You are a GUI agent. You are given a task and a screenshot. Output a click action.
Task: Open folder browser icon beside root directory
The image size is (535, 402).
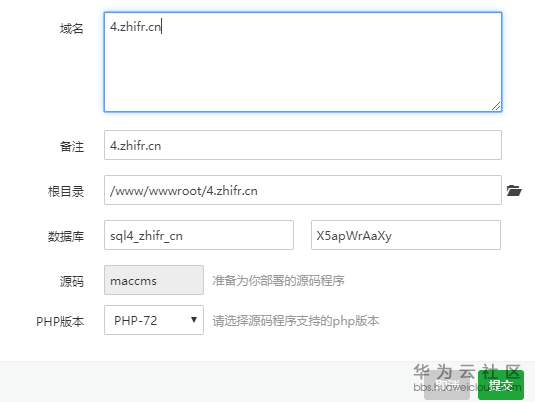click(x=514, y=190)
